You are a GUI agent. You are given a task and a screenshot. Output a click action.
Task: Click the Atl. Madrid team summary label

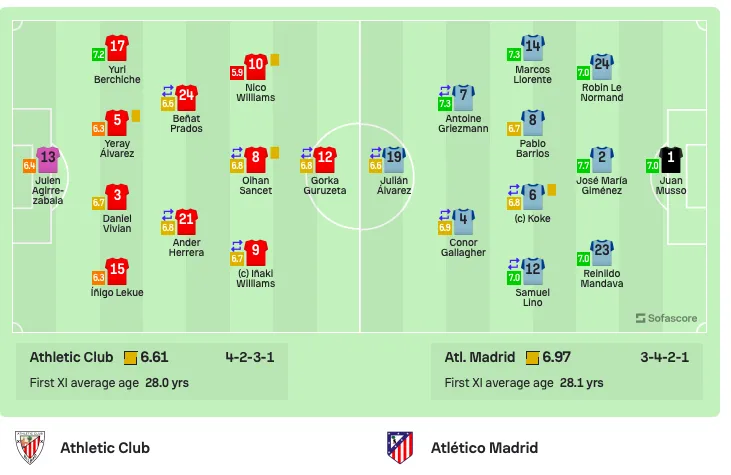click(480, 357)
